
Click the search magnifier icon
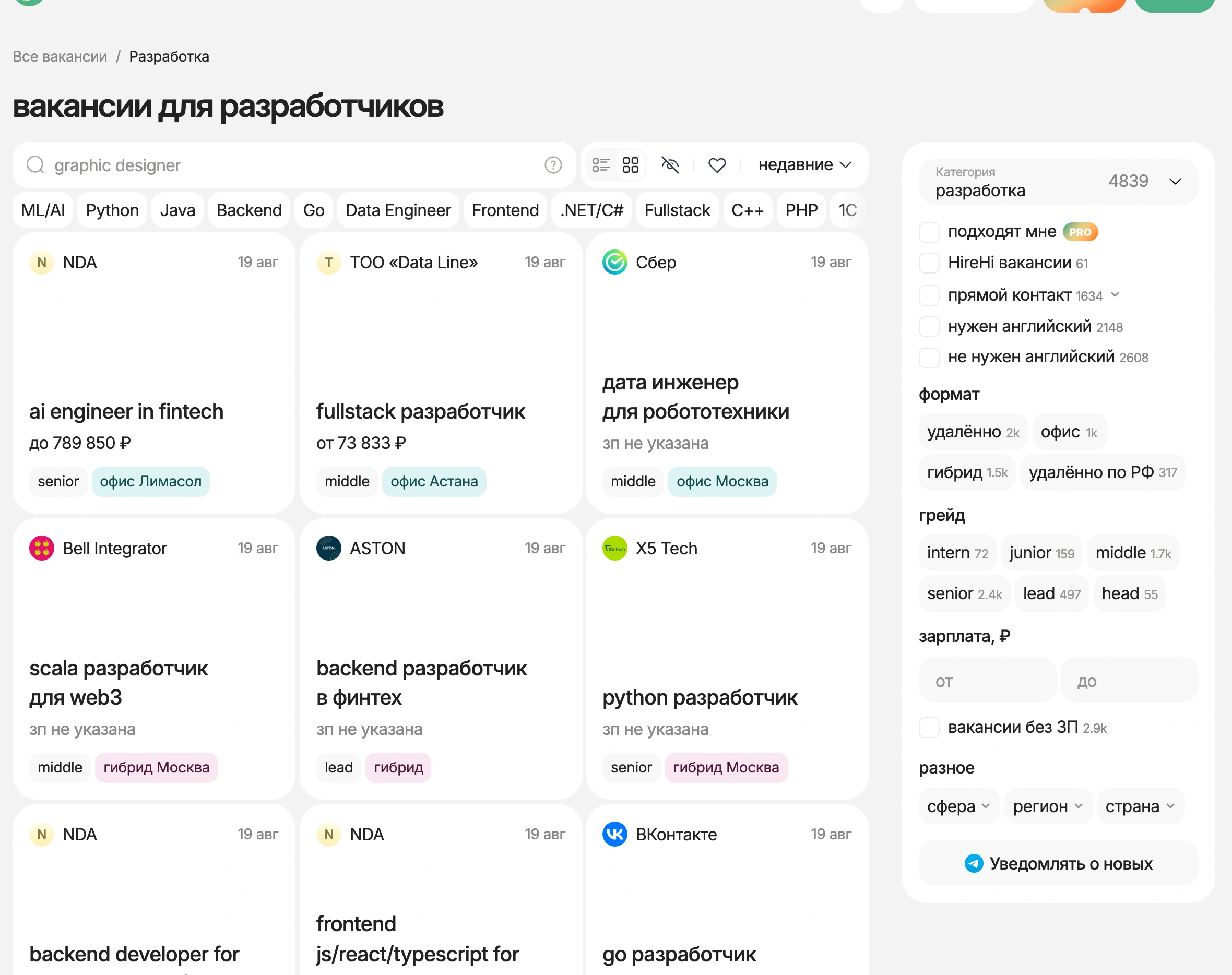35,164
